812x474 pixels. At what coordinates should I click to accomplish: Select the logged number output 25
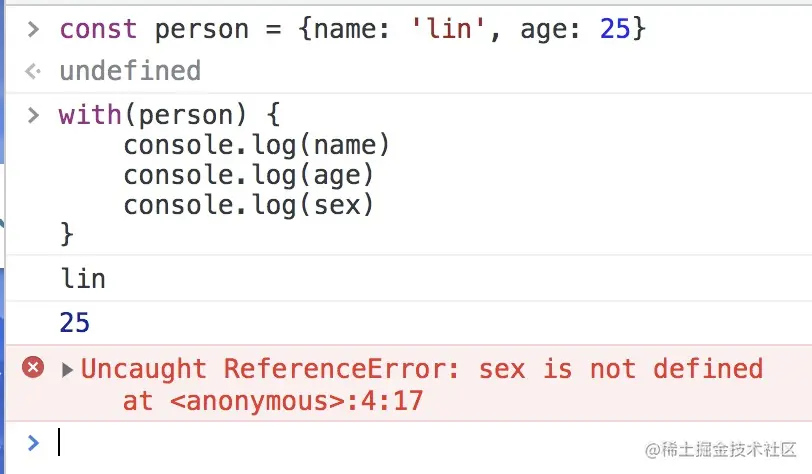tap(75, 323)
